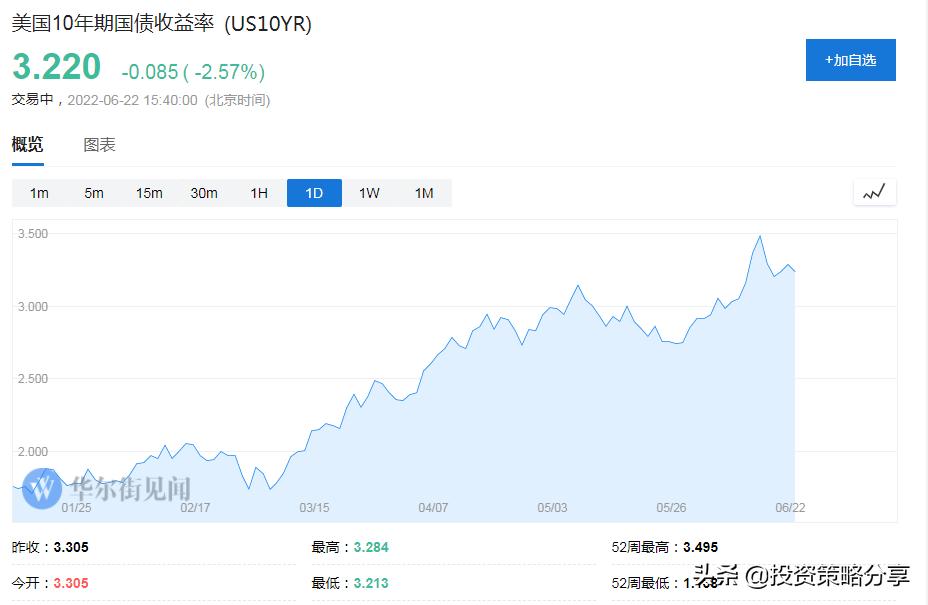Select the 30m time interval

tap(203, 192)
